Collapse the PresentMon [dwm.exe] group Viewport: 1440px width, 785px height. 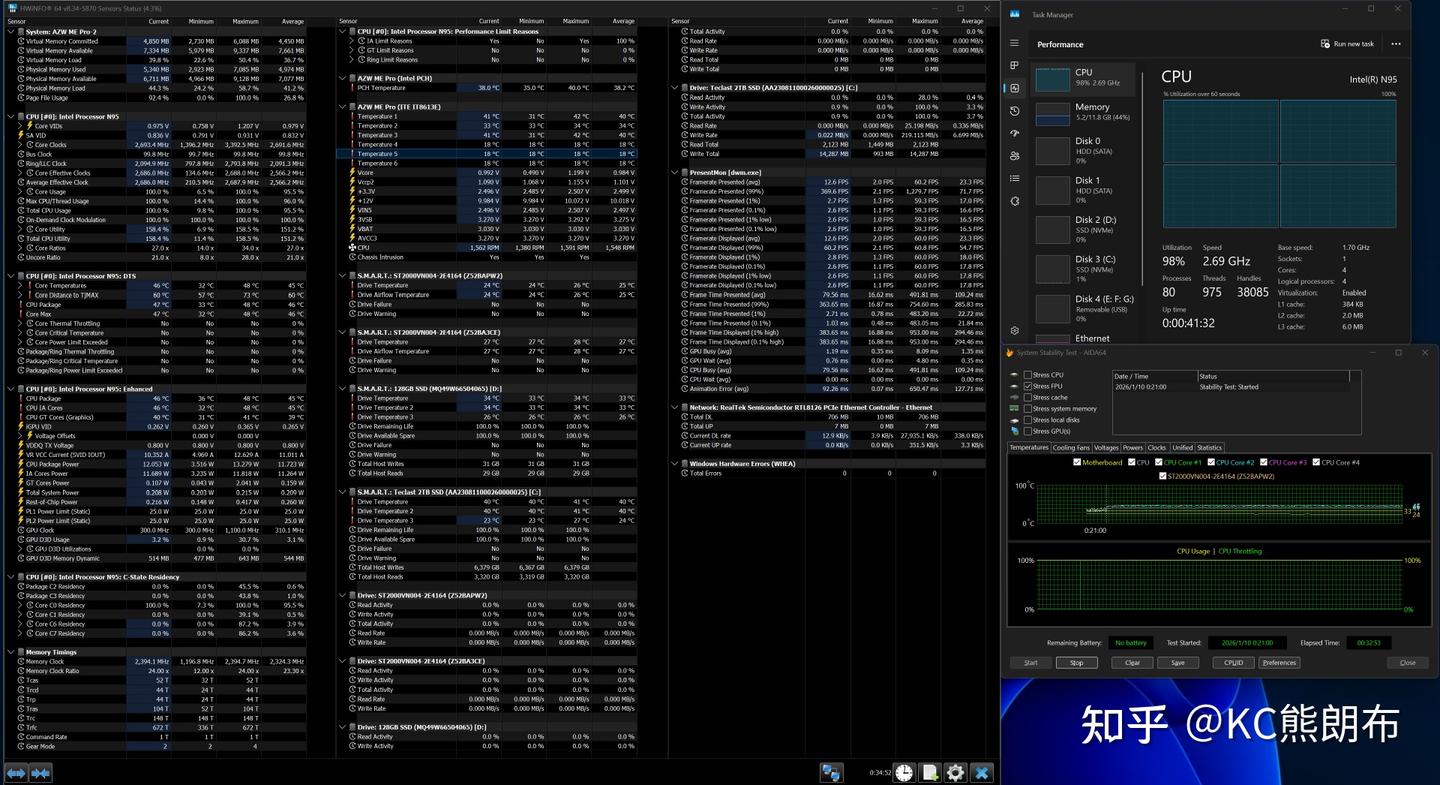pos(675,173)
